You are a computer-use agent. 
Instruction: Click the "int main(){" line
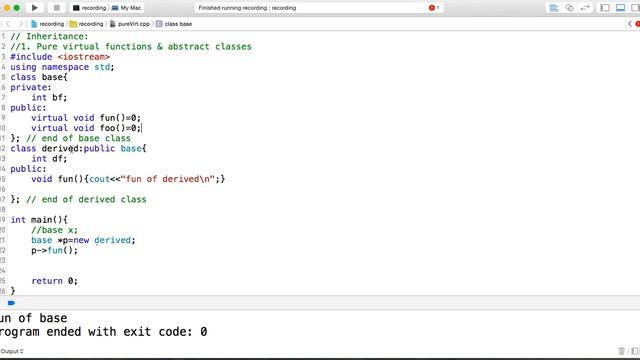pyautogui.click(x=39, y=220)
